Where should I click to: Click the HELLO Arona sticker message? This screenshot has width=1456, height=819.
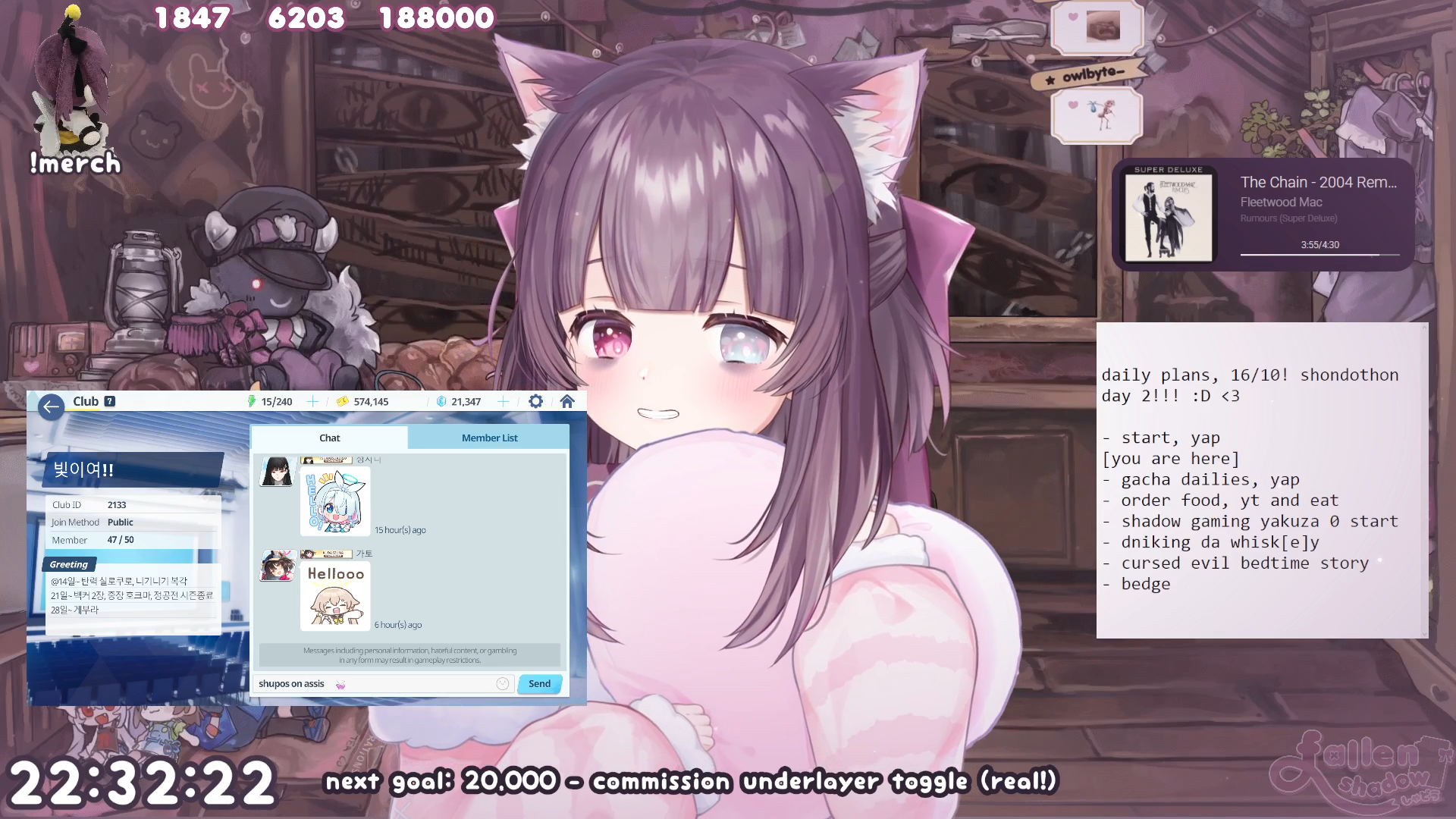tap(335, 500)
